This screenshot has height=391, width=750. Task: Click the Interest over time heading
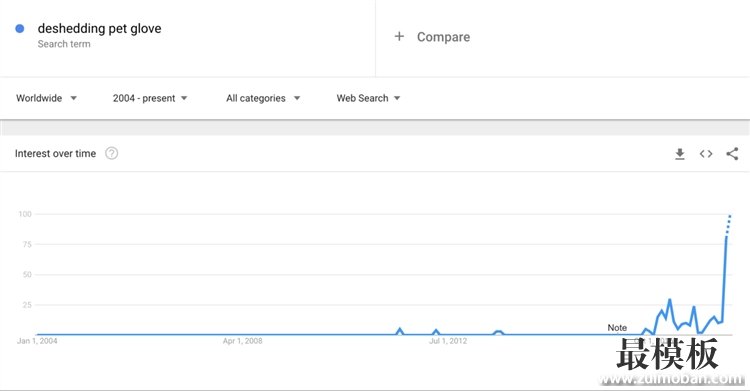pos(55,154)
